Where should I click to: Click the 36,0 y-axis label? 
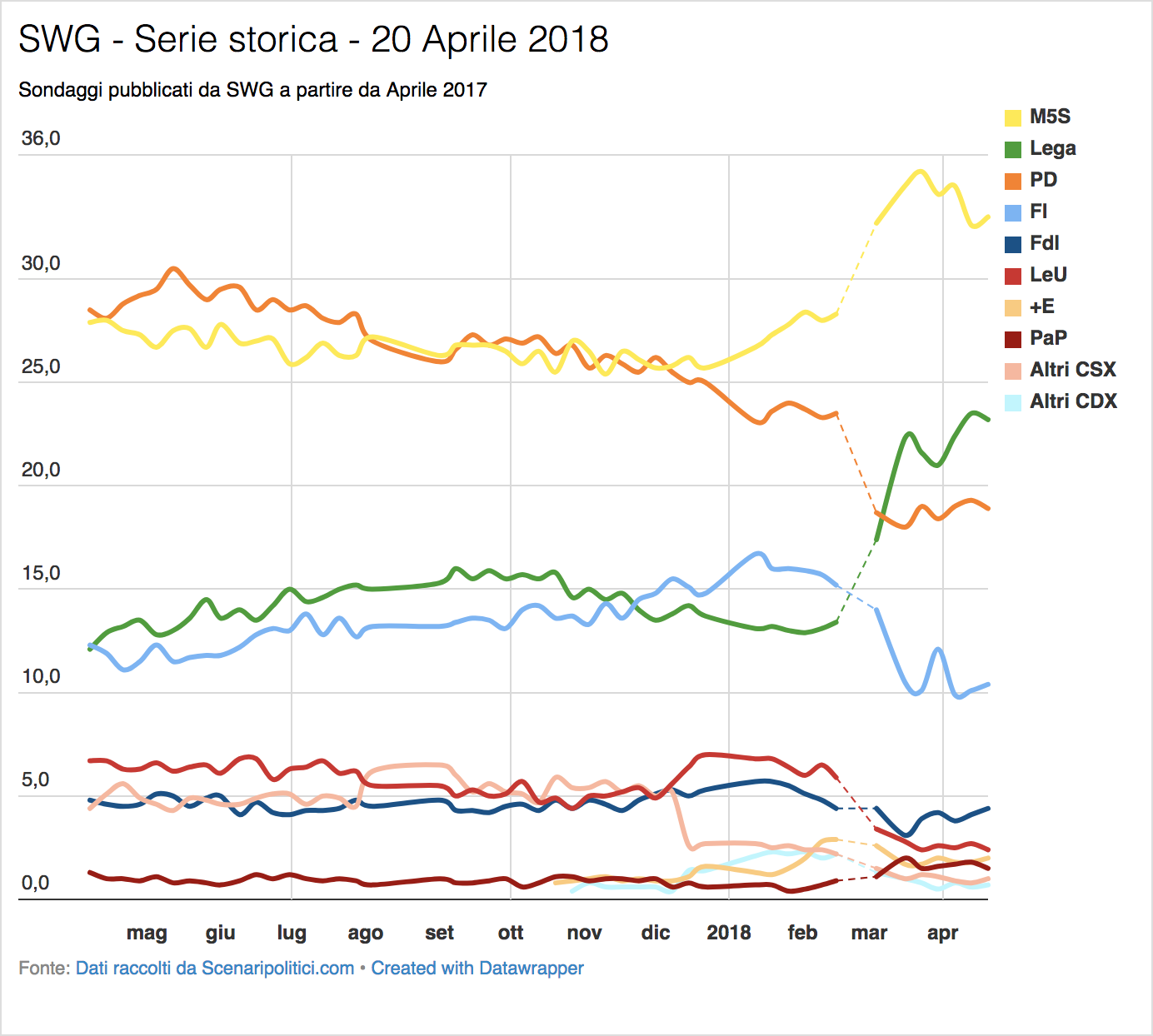[x=41, y=139]
